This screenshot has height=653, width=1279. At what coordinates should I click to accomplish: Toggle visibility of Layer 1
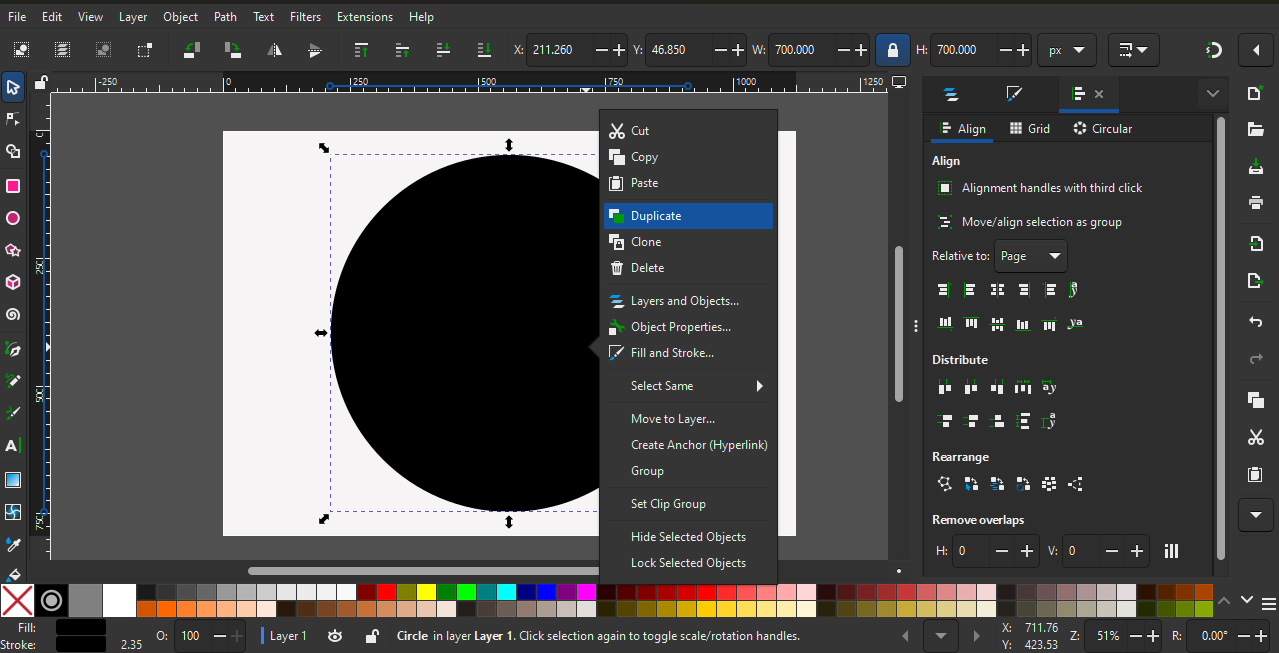click(x=335, y=636)
